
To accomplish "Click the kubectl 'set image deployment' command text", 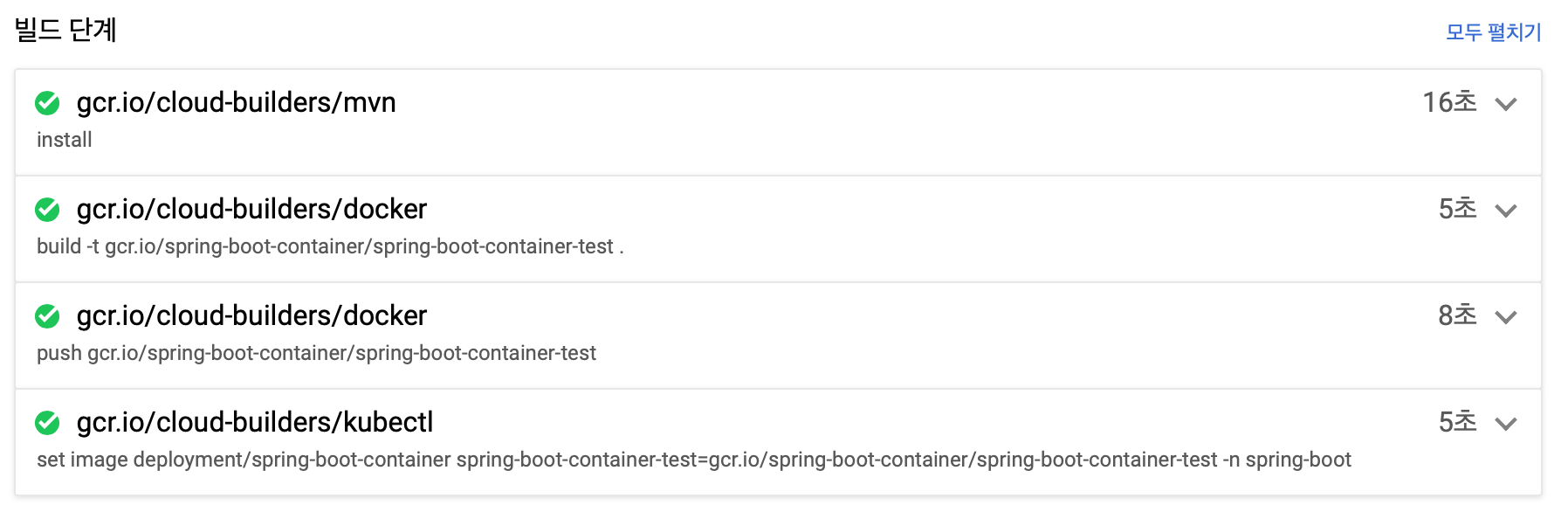I will click(x=693, y=460).
